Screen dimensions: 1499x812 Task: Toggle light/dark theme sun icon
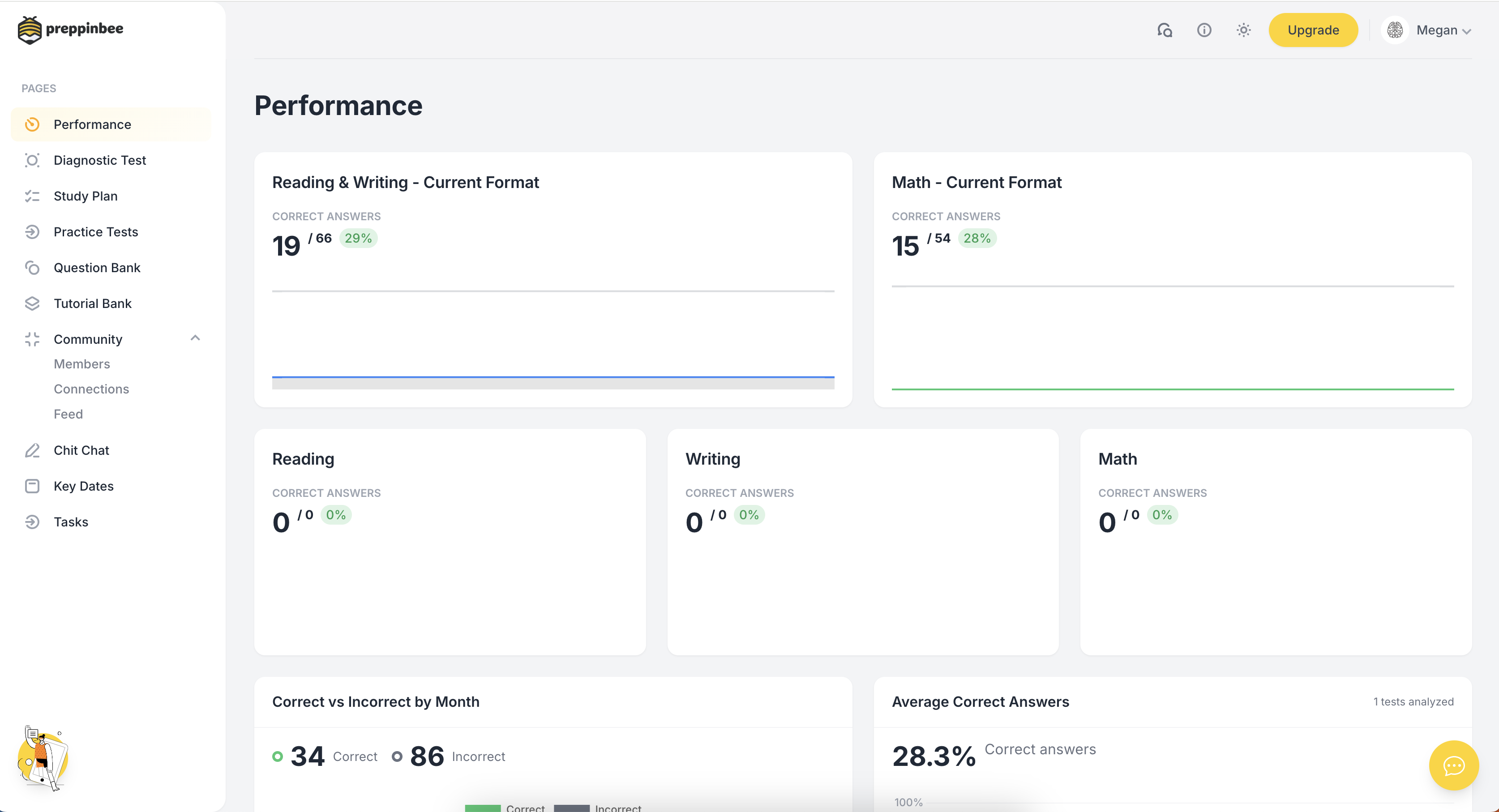(x=1243, y=30)
